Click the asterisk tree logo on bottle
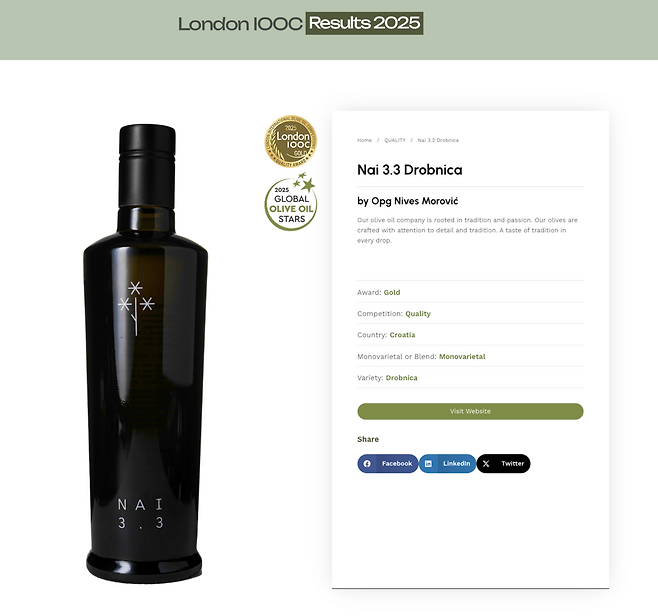 pyautogui.click(x=136, y=308)
